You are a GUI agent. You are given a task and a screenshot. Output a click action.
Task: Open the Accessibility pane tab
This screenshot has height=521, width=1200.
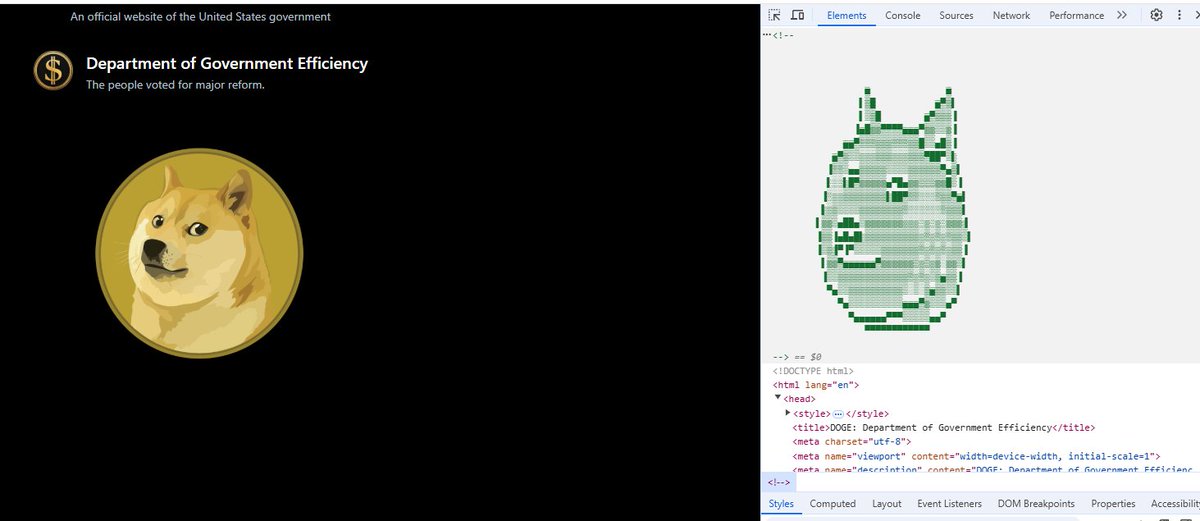pos(1175,504)
